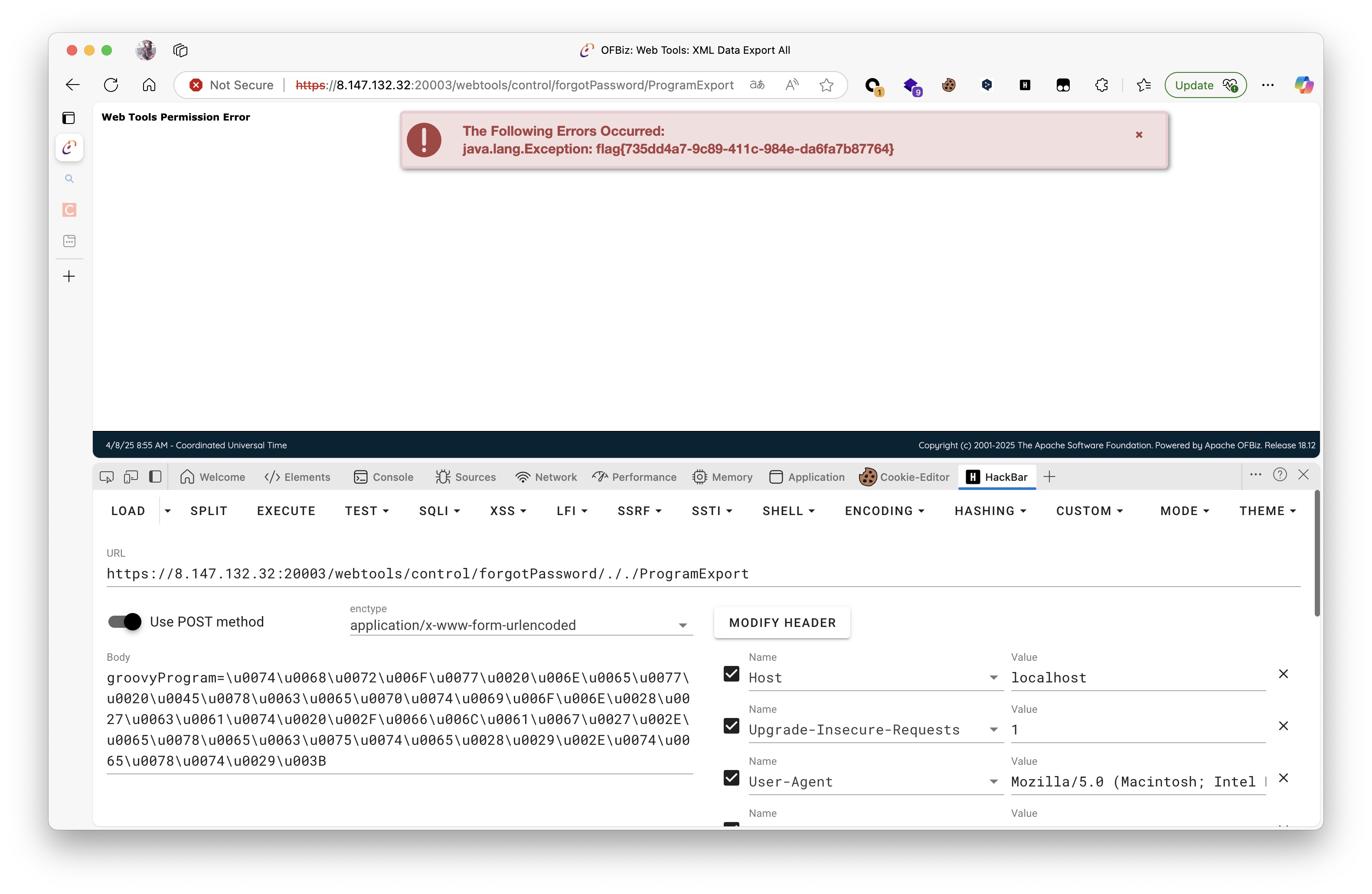This screenshot has width=1372, height=894.
Task: Open DevTools help
Action: coord(1280,474)
